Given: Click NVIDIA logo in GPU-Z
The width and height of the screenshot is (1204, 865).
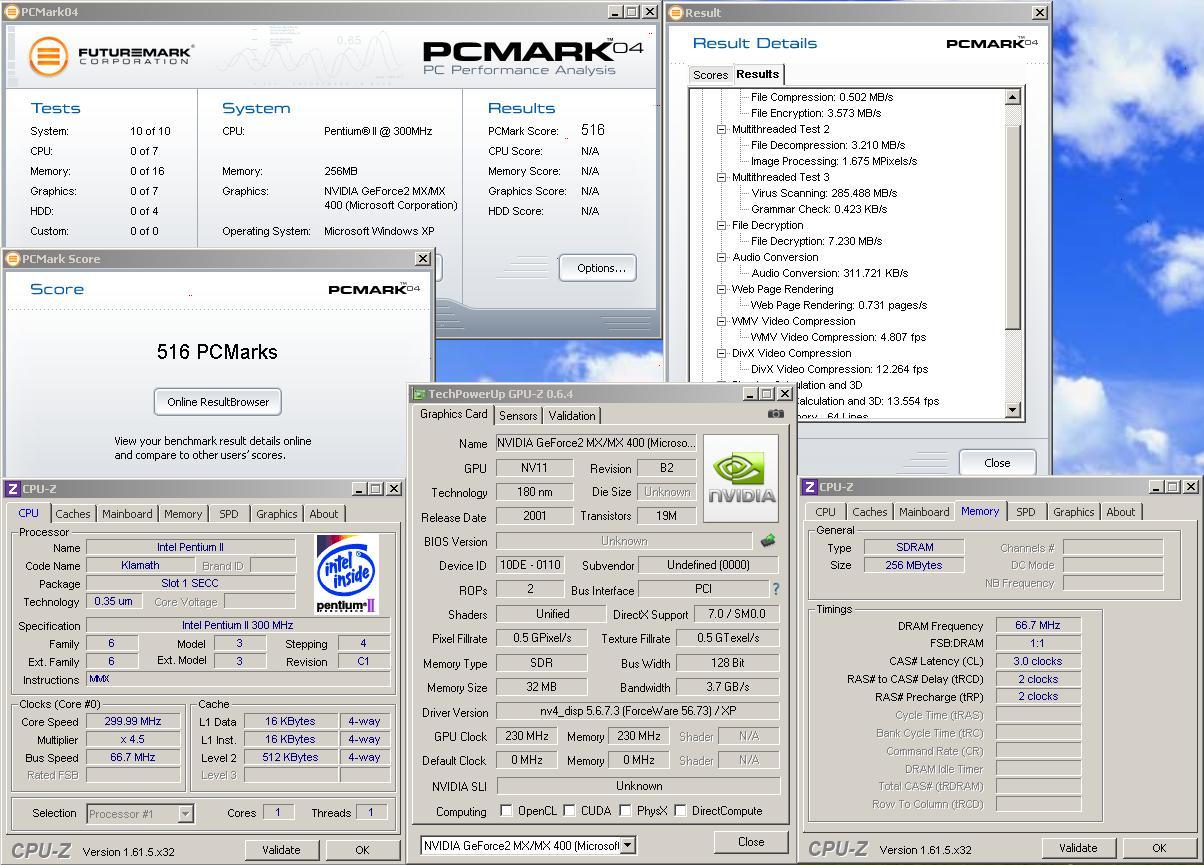Looking at the screenshot, I should [x=741, y=478].
